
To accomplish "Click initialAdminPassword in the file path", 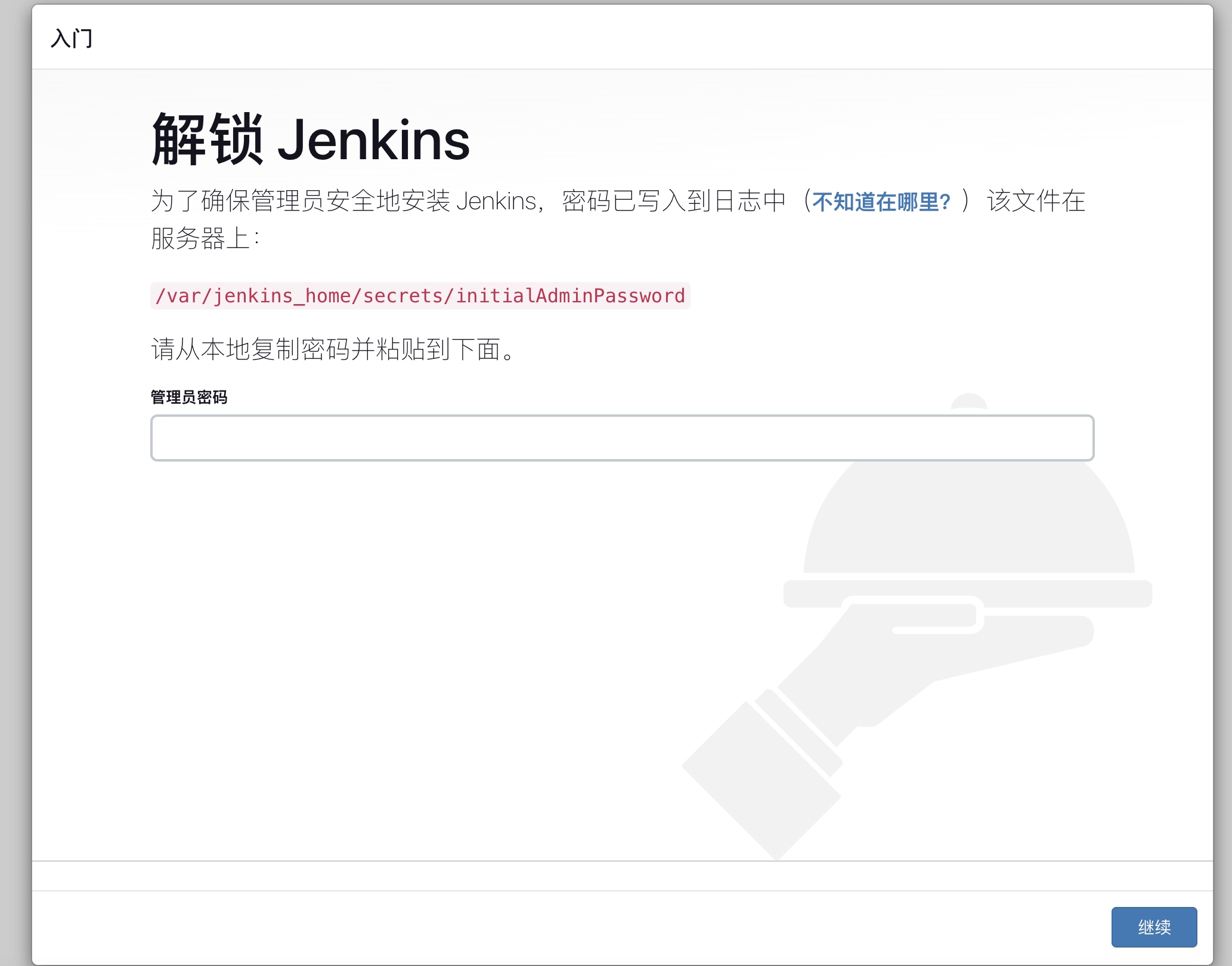I will point(570,296).
